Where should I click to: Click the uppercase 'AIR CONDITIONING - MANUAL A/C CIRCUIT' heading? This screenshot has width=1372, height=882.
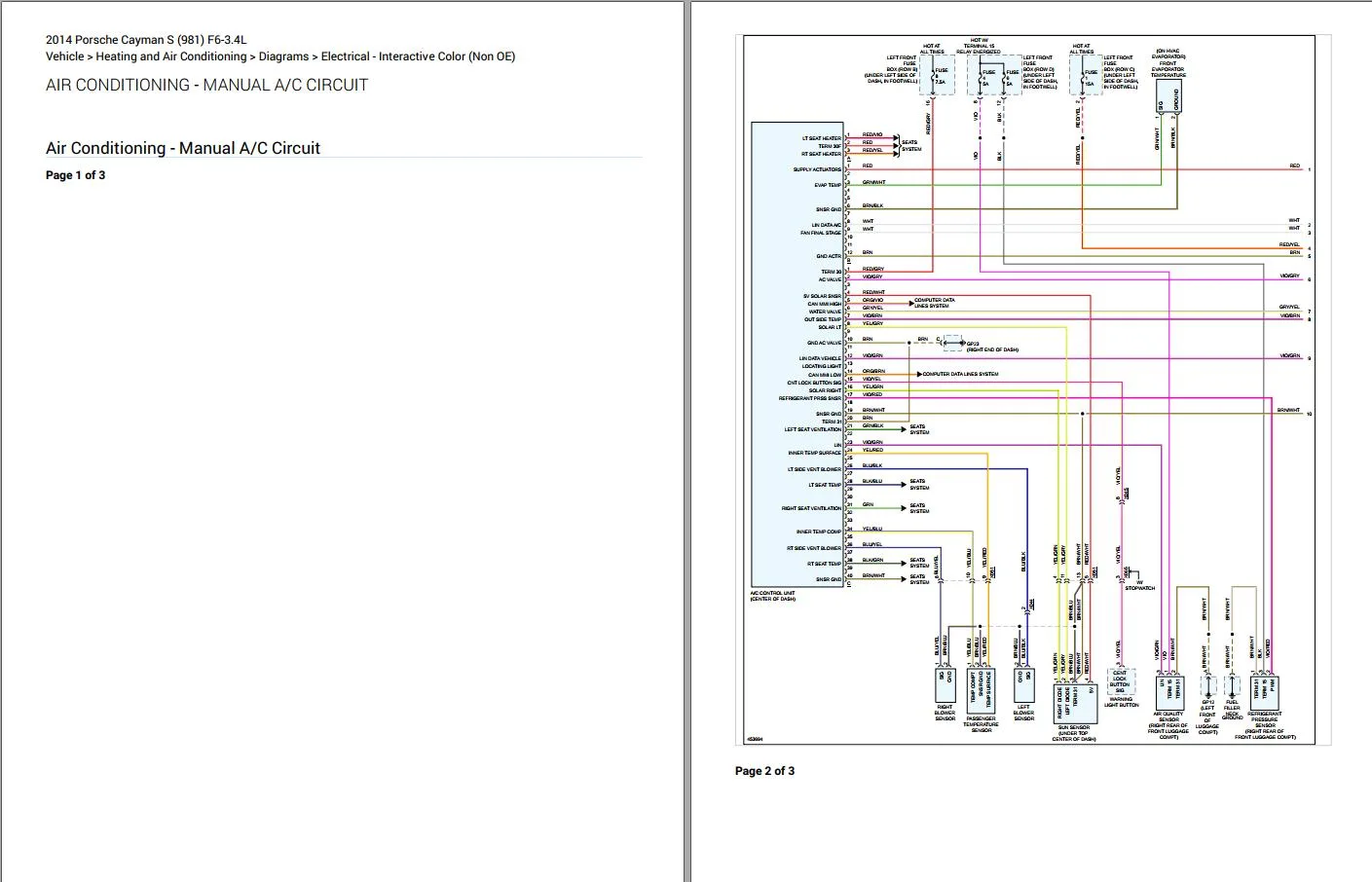coord(206,85)
